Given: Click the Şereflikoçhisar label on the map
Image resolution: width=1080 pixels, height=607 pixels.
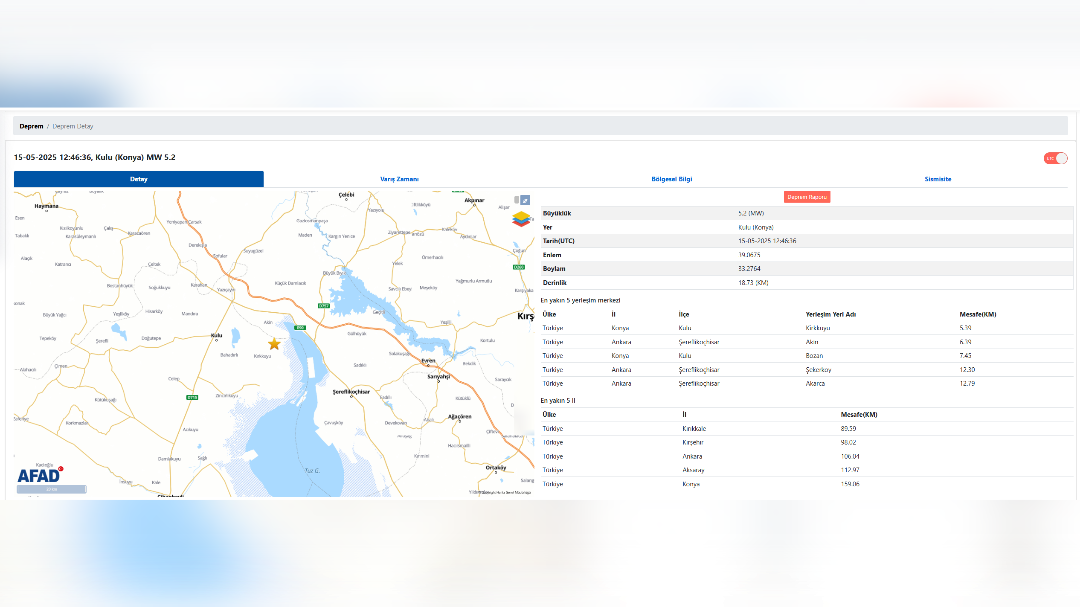Looking at the screenshot, I should (351, 391).
